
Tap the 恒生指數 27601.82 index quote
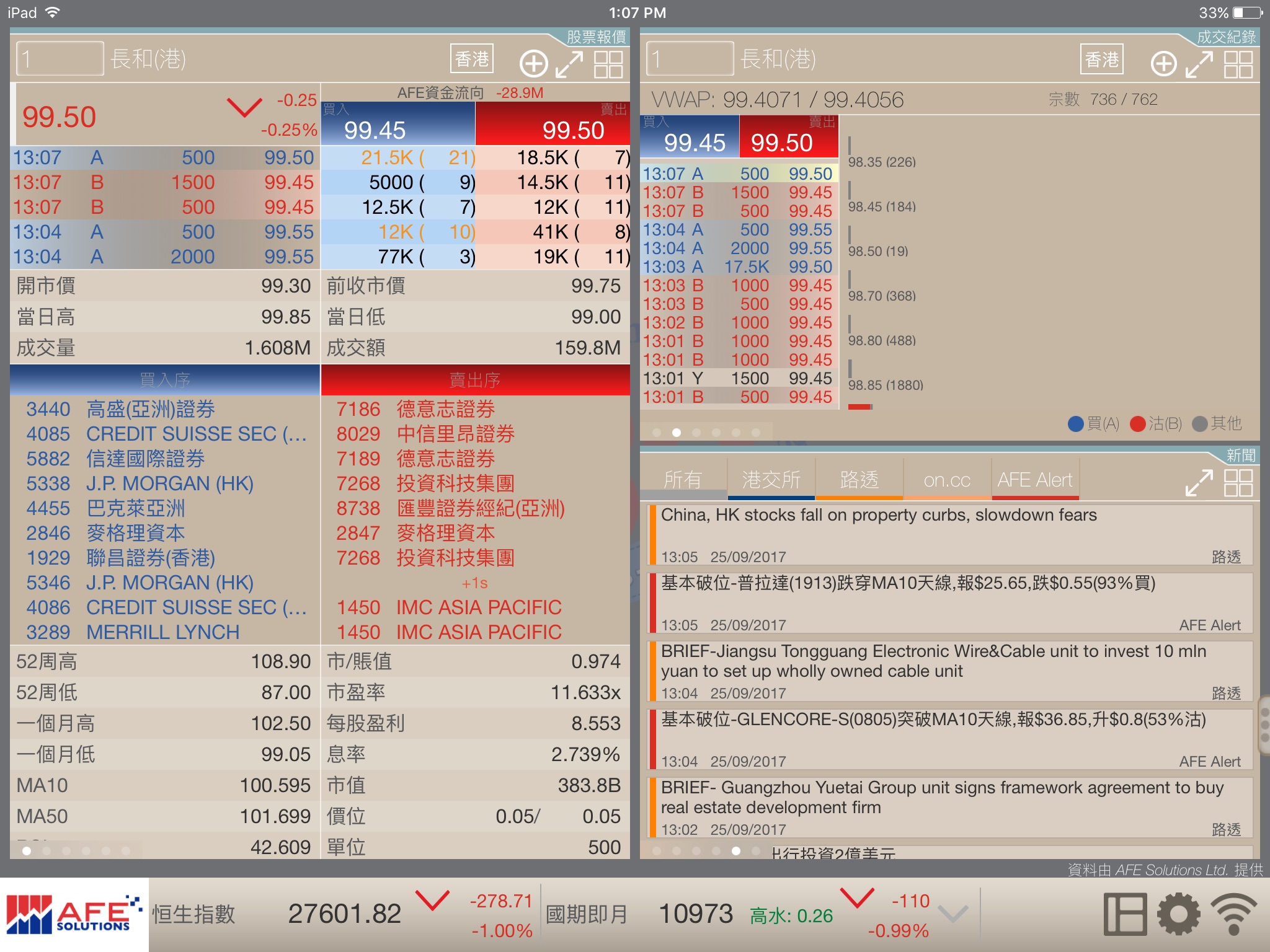[344, 914]
